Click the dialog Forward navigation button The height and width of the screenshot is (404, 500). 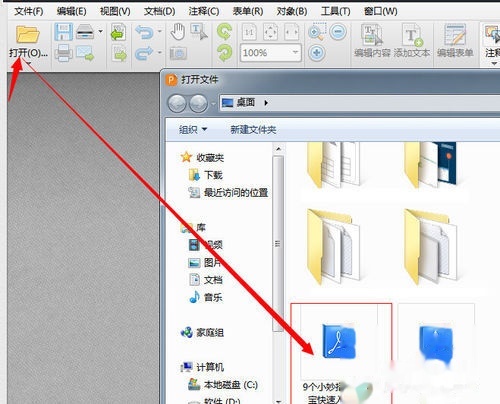coord(199,103)
